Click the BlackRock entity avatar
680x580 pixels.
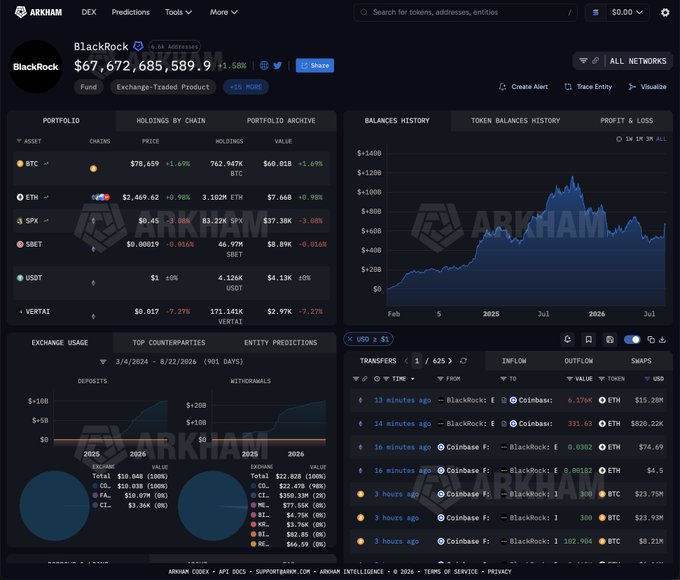click(36, 66)
